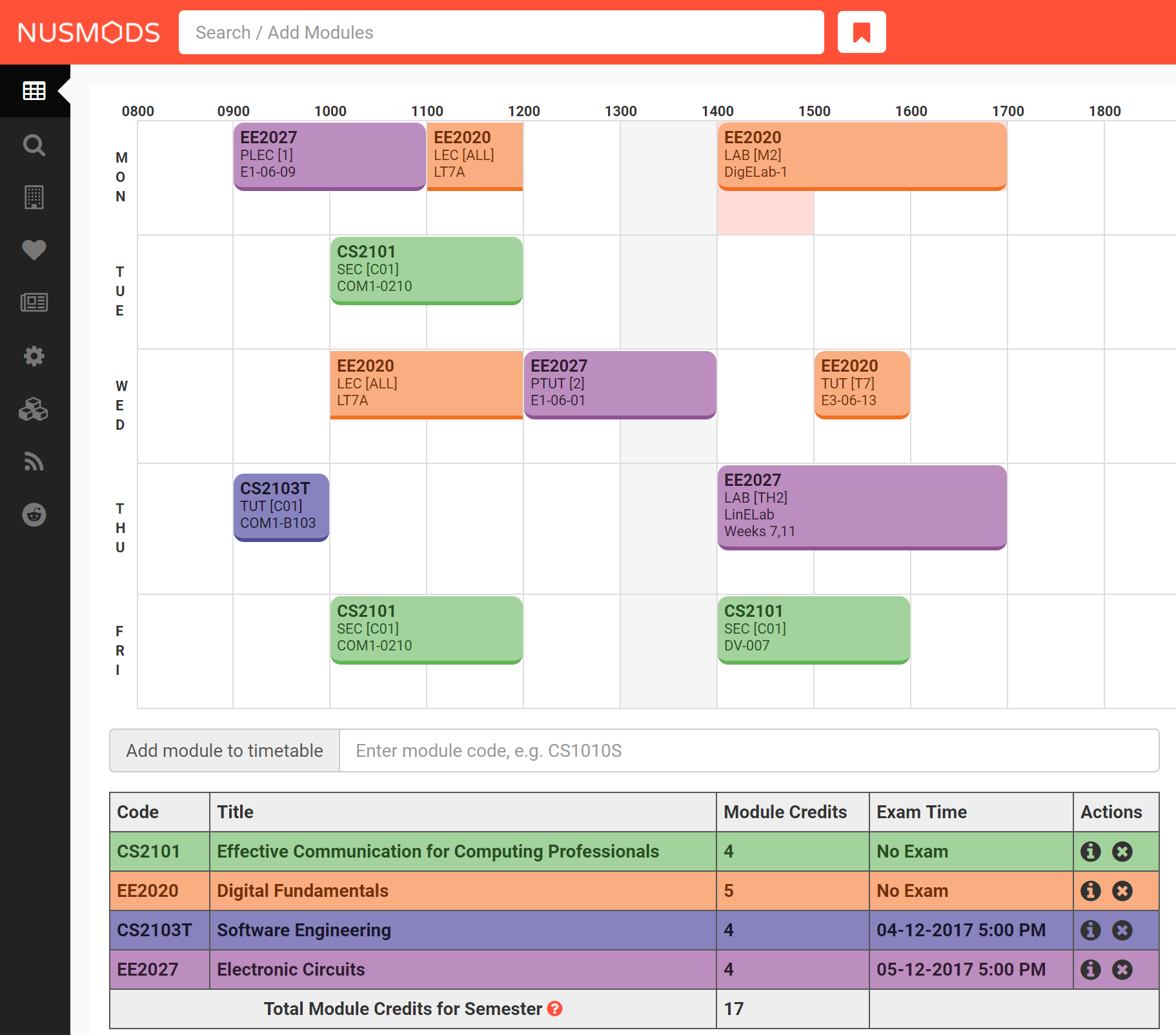
Task: Select Wednesday EE2020 TUT [T7] lesson
Action: pos(862,385)
